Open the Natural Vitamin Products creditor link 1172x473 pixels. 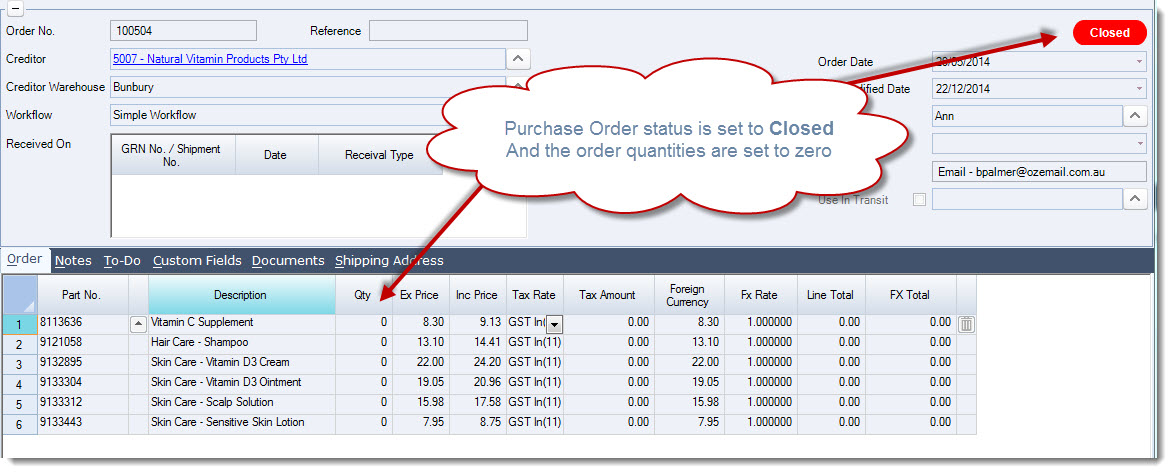click(x=210, y=59)
